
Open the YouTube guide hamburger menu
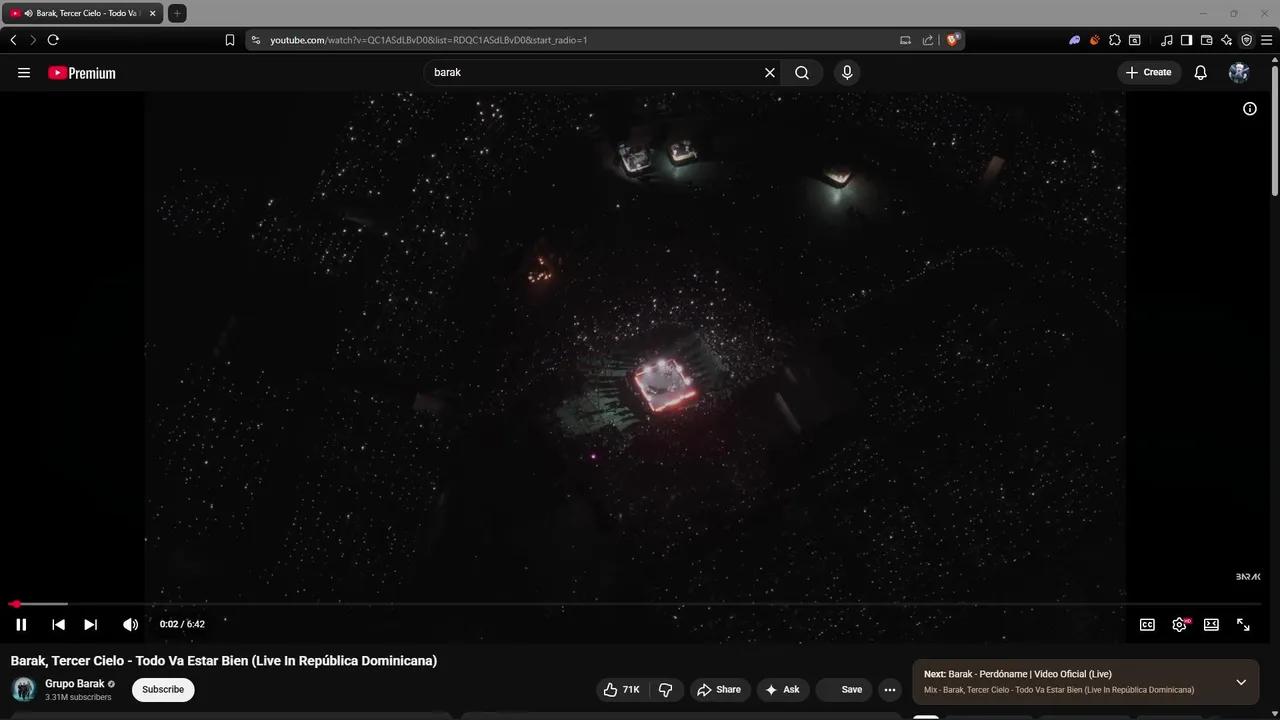[24, 73]
